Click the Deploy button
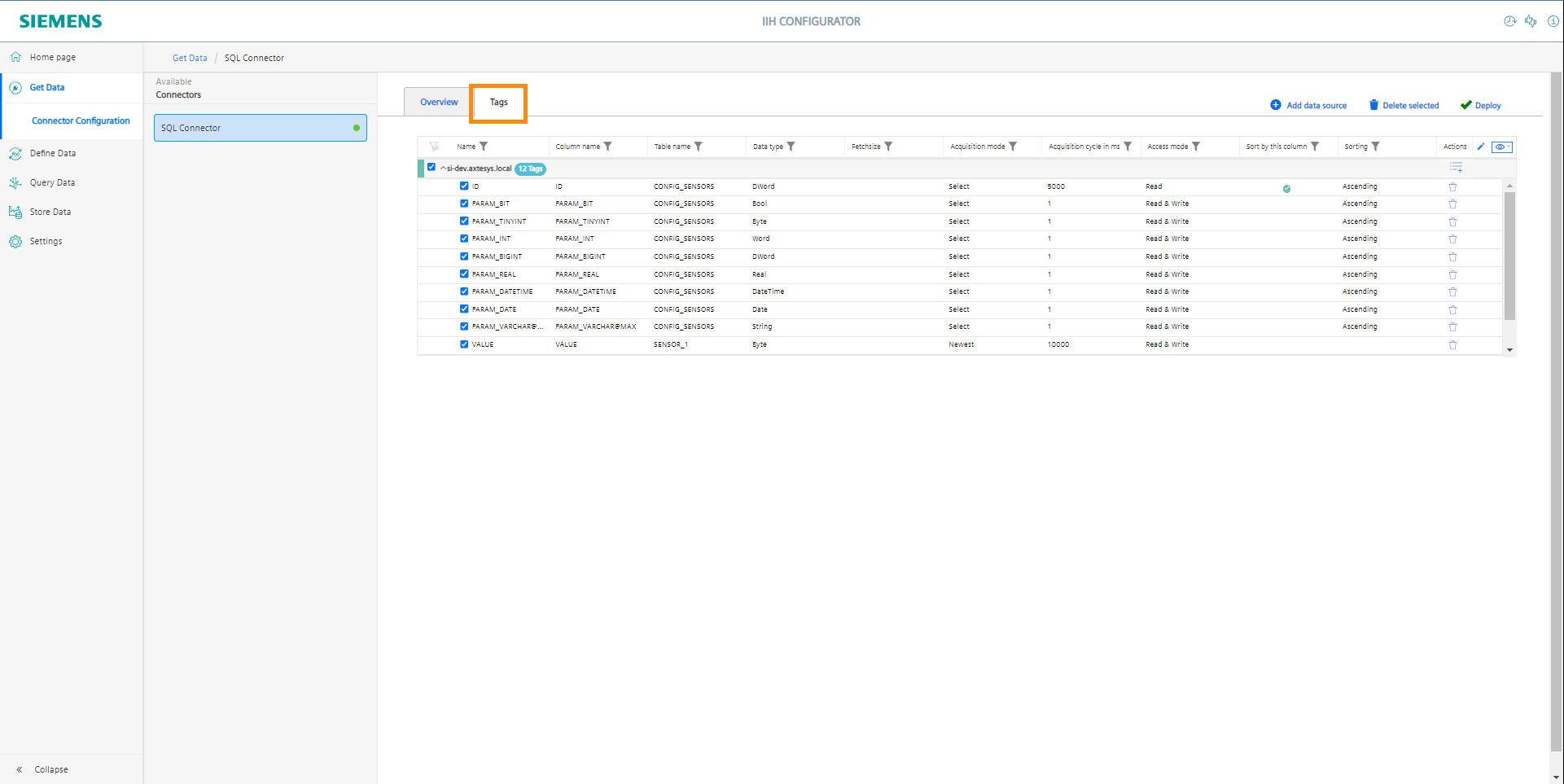The height and width of the screenshot is (784, 1564). coord(1480,105)
